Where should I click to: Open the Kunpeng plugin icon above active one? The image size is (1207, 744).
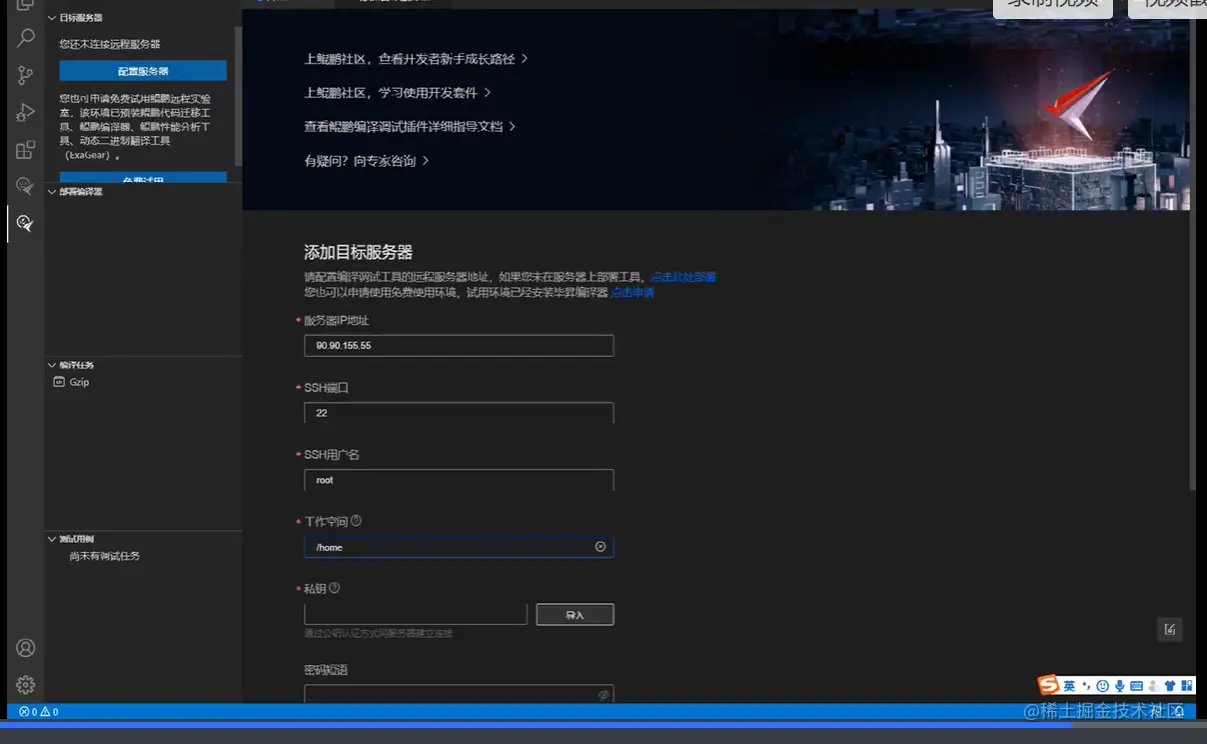click(26, 186)
